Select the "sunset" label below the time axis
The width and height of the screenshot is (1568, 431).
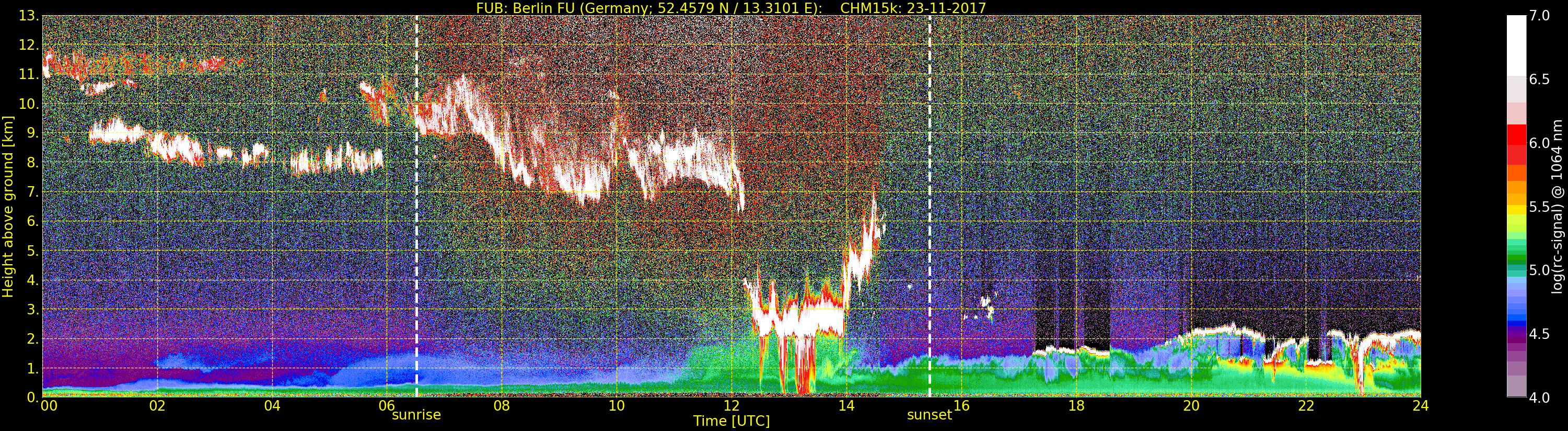tap(930, 415)
